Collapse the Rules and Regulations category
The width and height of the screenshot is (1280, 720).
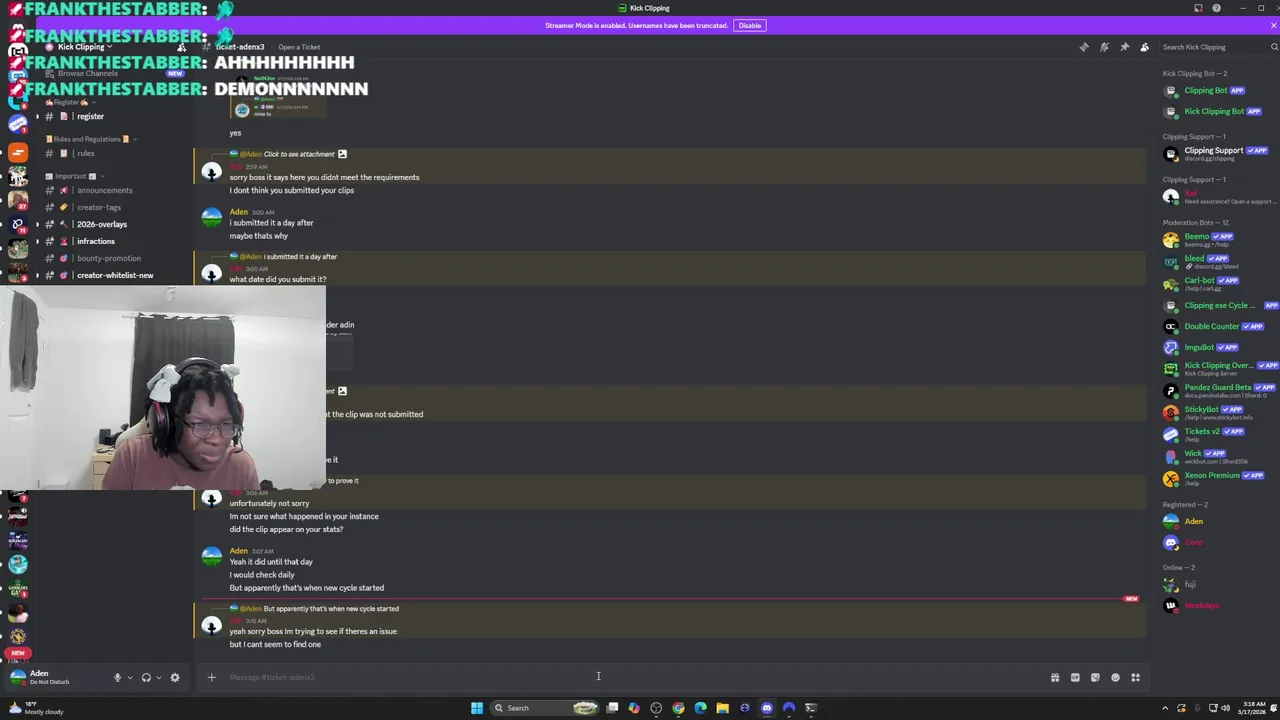point(90,139)
